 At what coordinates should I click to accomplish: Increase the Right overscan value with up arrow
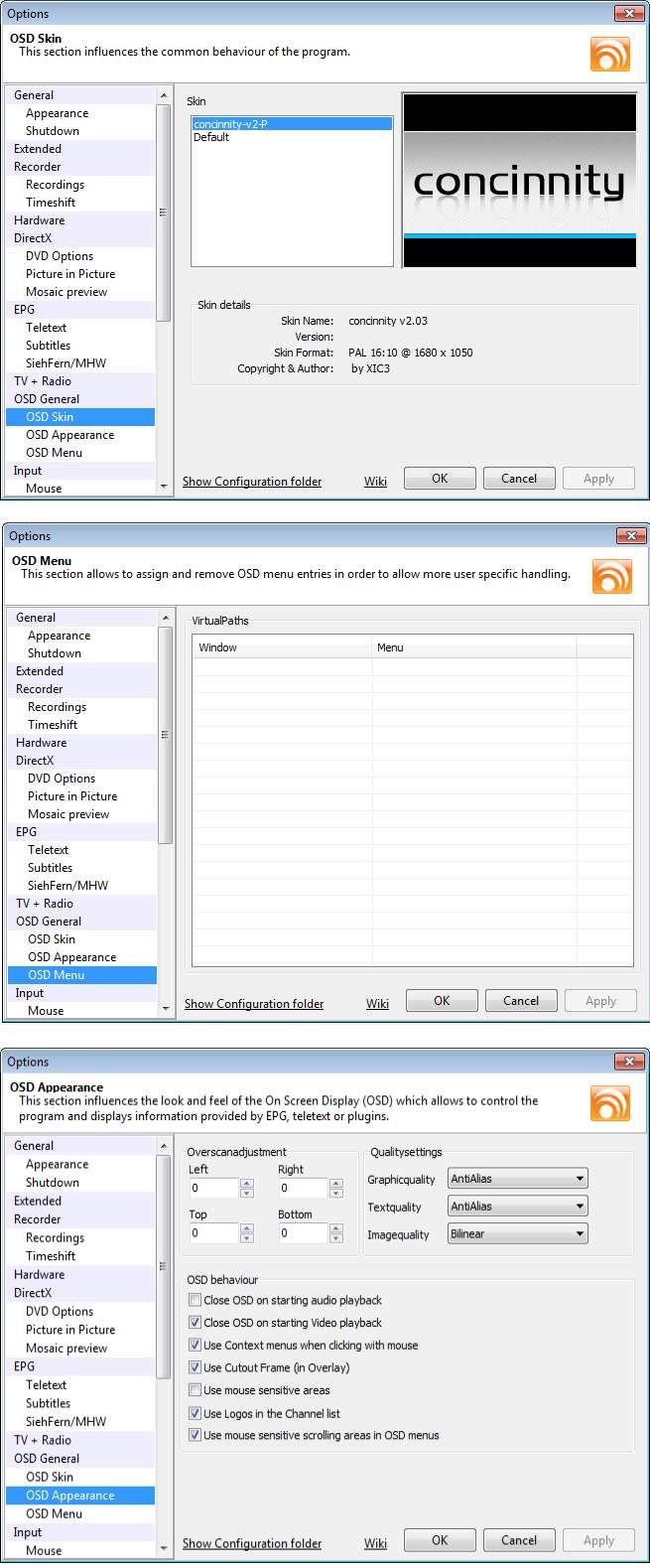[x=336, y=1183]
